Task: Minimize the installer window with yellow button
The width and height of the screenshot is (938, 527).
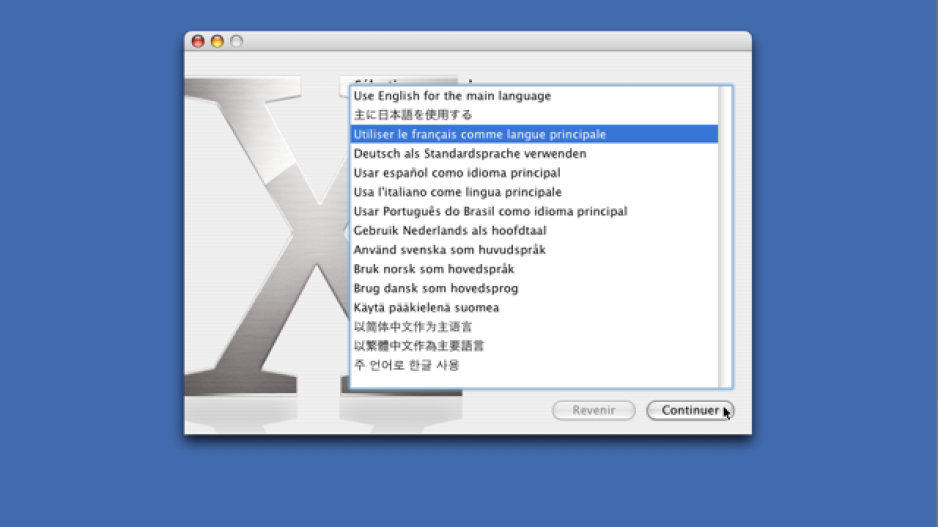Action: click(217, 41)
